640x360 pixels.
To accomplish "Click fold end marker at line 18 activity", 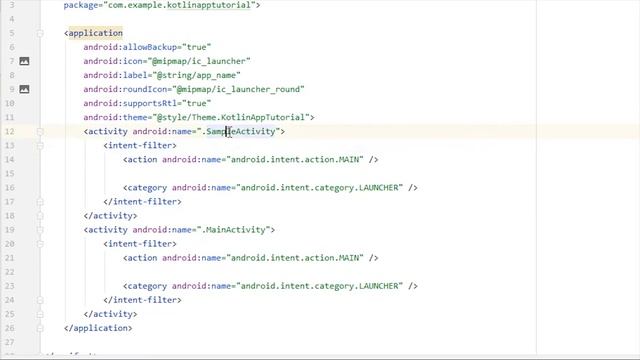I will (x=40, y=216).
